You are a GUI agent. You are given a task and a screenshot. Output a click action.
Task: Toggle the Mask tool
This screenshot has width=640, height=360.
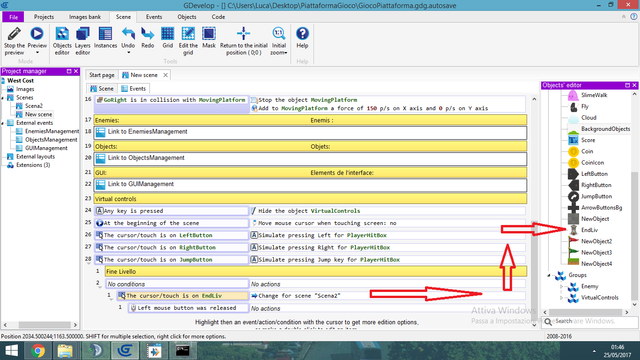pyautogui.click(x=209, y=38)
